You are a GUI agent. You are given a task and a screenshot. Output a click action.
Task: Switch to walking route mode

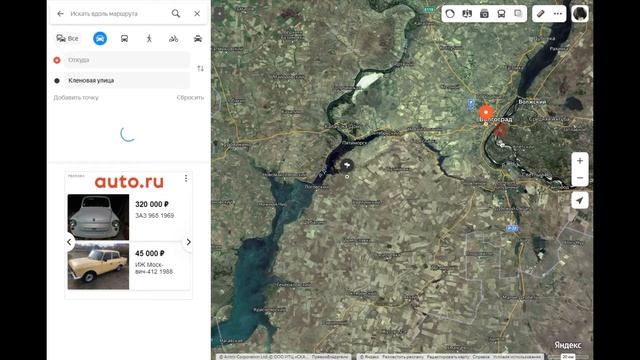(x=149, y=38)
